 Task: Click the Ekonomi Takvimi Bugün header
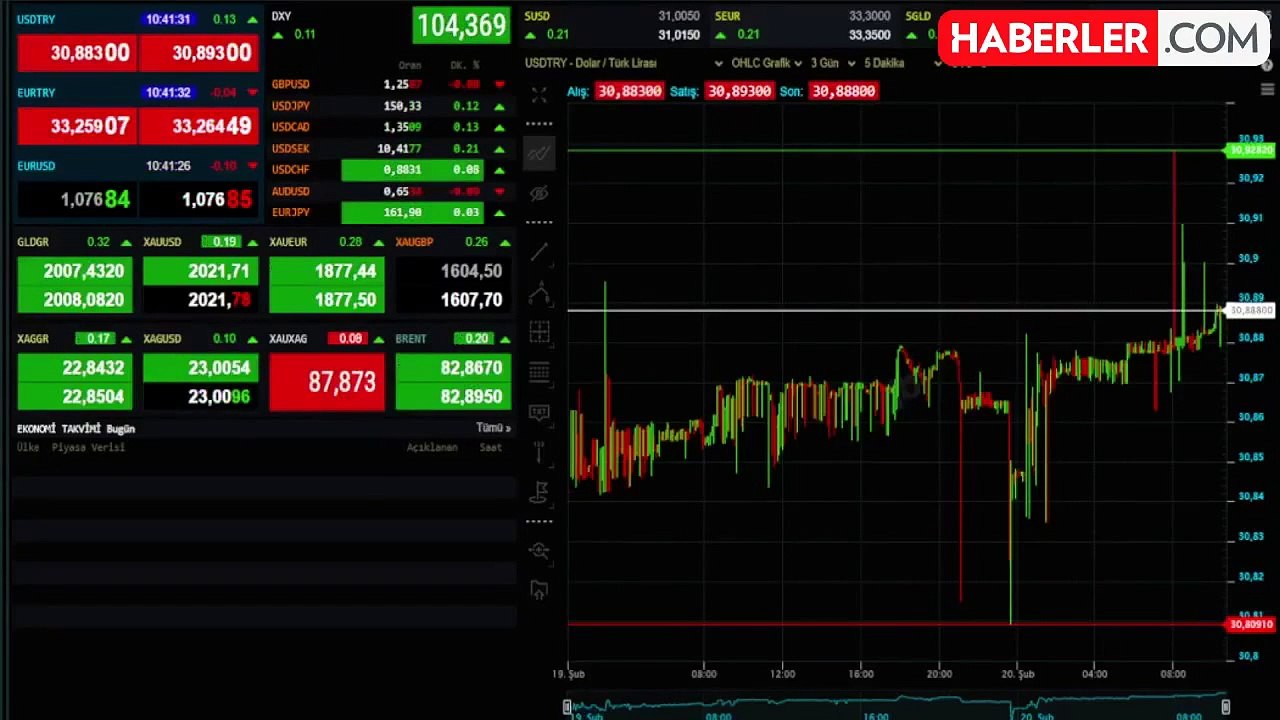[x=76, y=428]
